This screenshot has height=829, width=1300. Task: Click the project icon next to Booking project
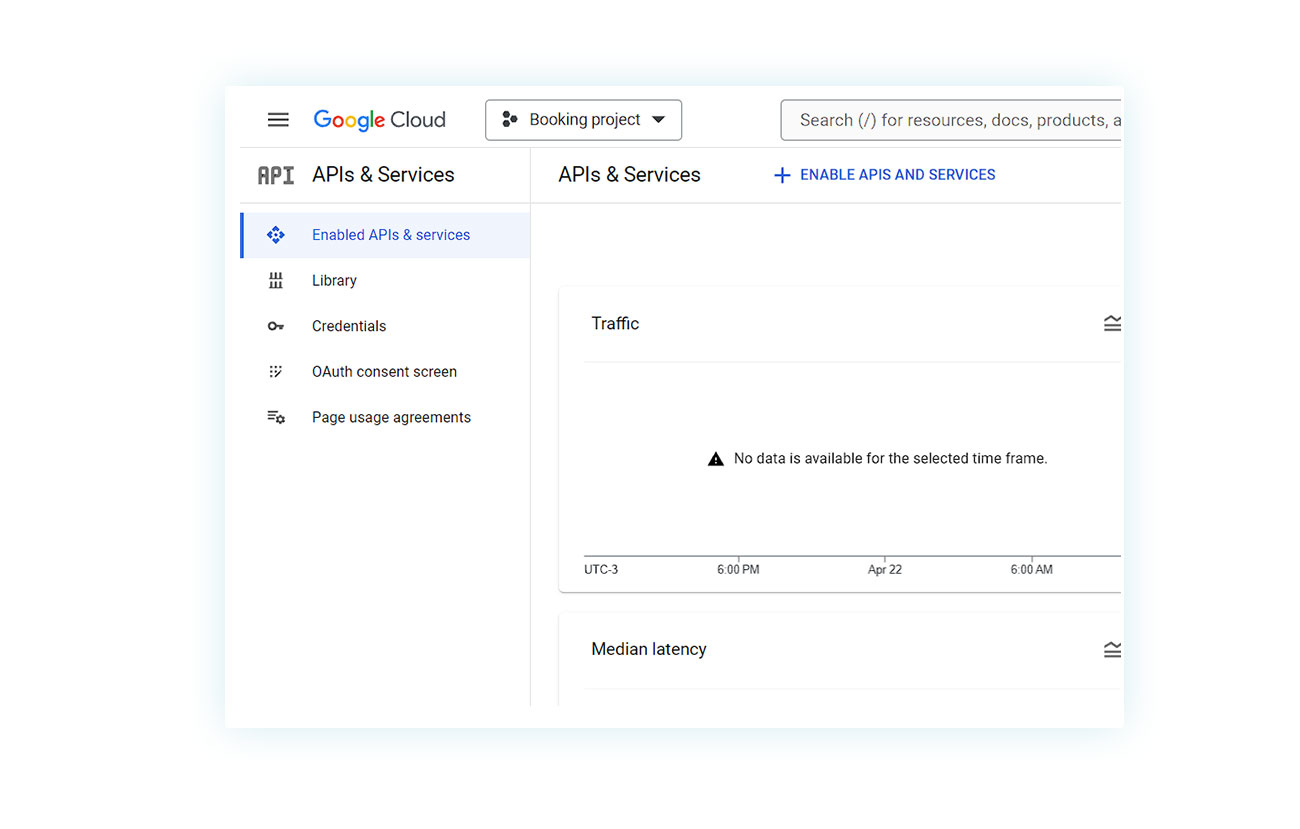point(510,120)
